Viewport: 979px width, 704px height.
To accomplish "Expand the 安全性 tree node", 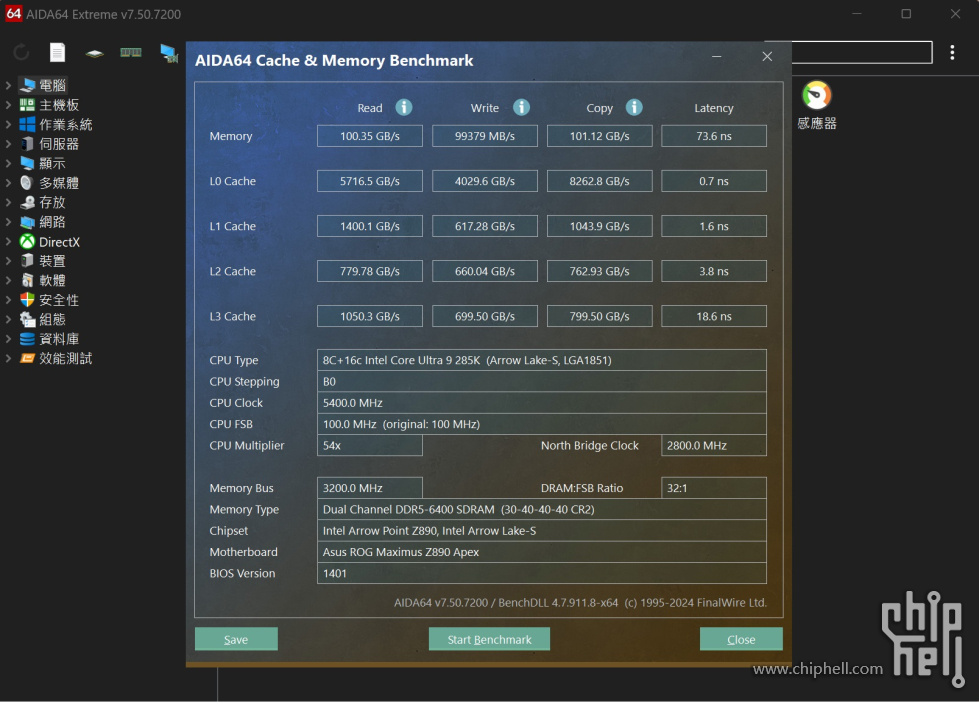I will (8, 300).
